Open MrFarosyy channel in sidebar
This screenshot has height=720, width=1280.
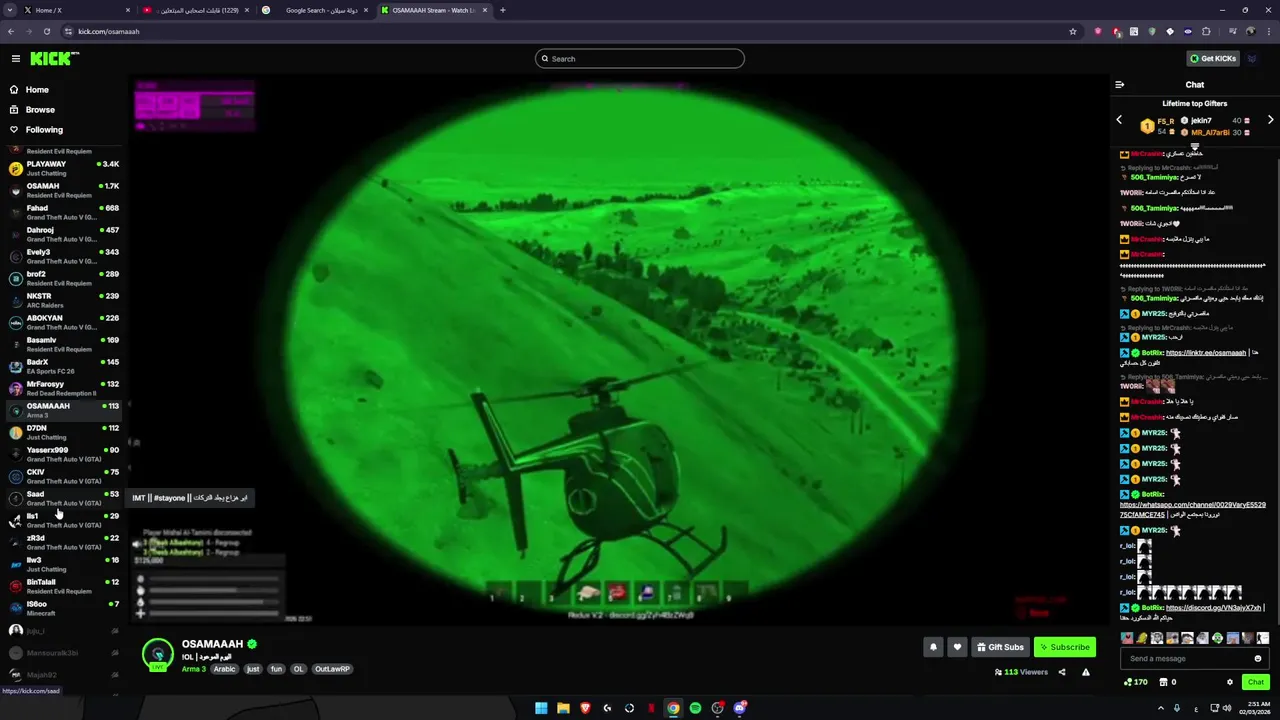point(64,388)
